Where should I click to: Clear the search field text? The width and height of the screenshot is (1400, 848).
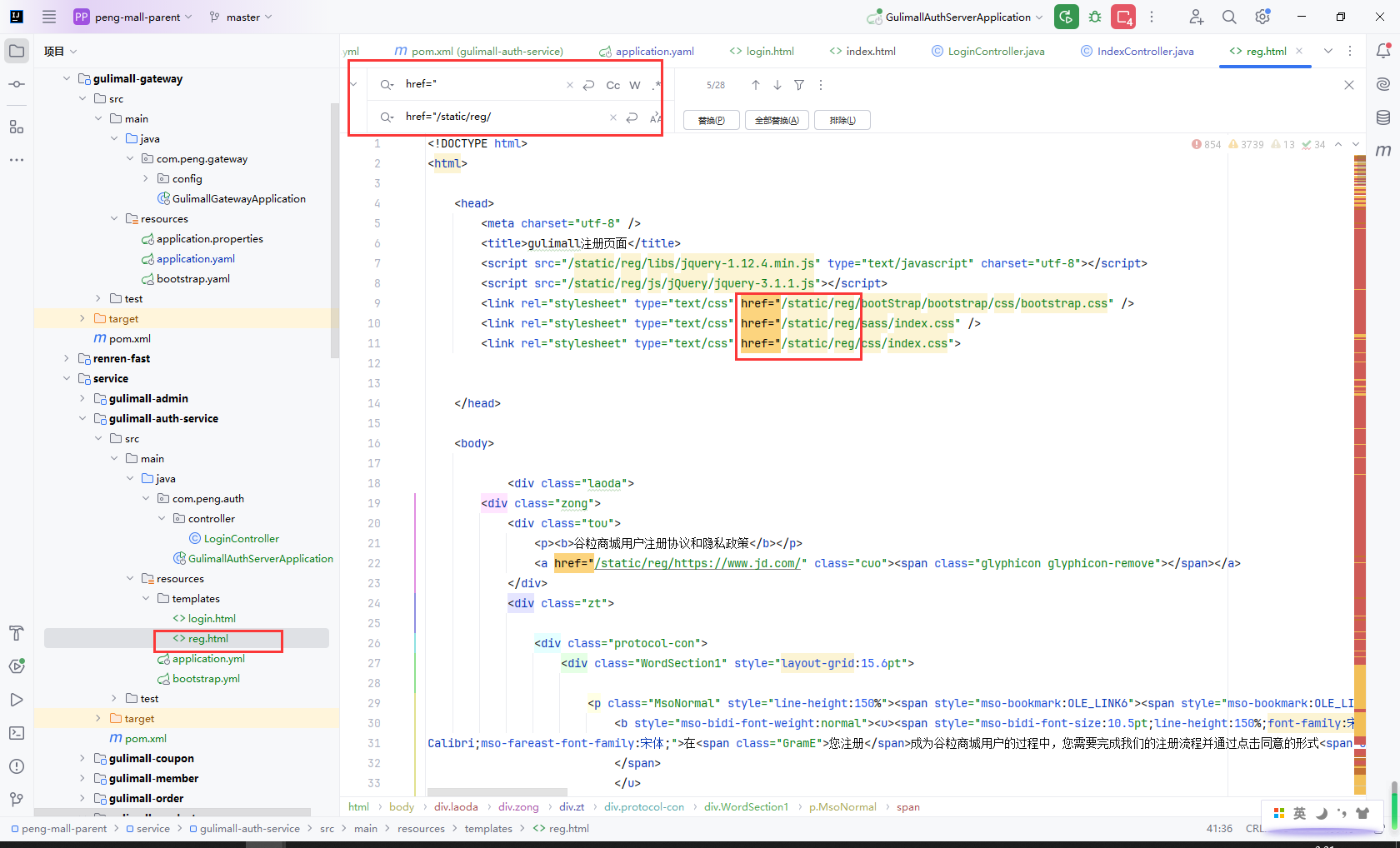click(570, 85)
